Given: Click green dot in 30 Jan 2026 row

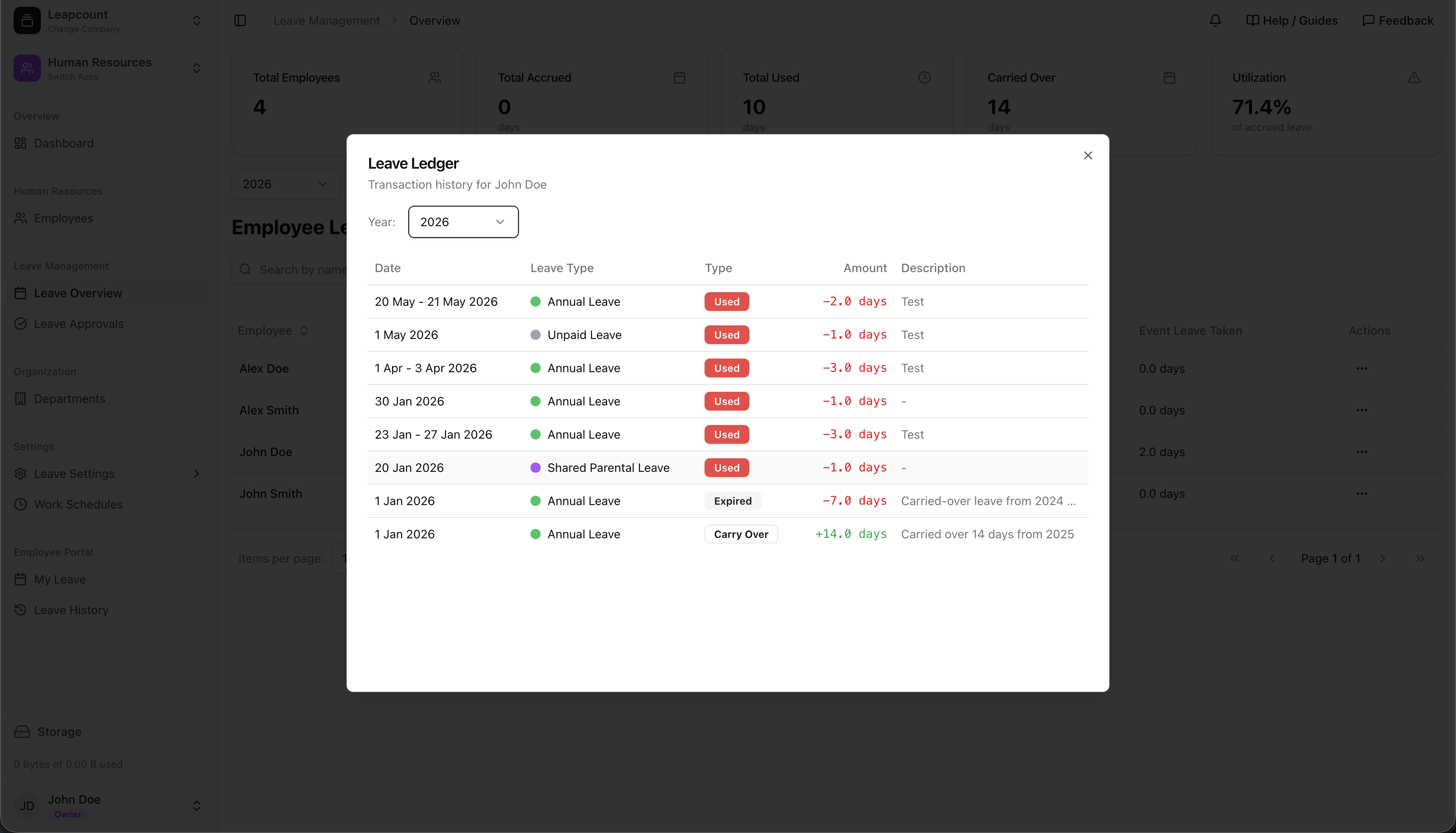Looking at the screenshot, I should pyautogui.click(x=535, y=401).
